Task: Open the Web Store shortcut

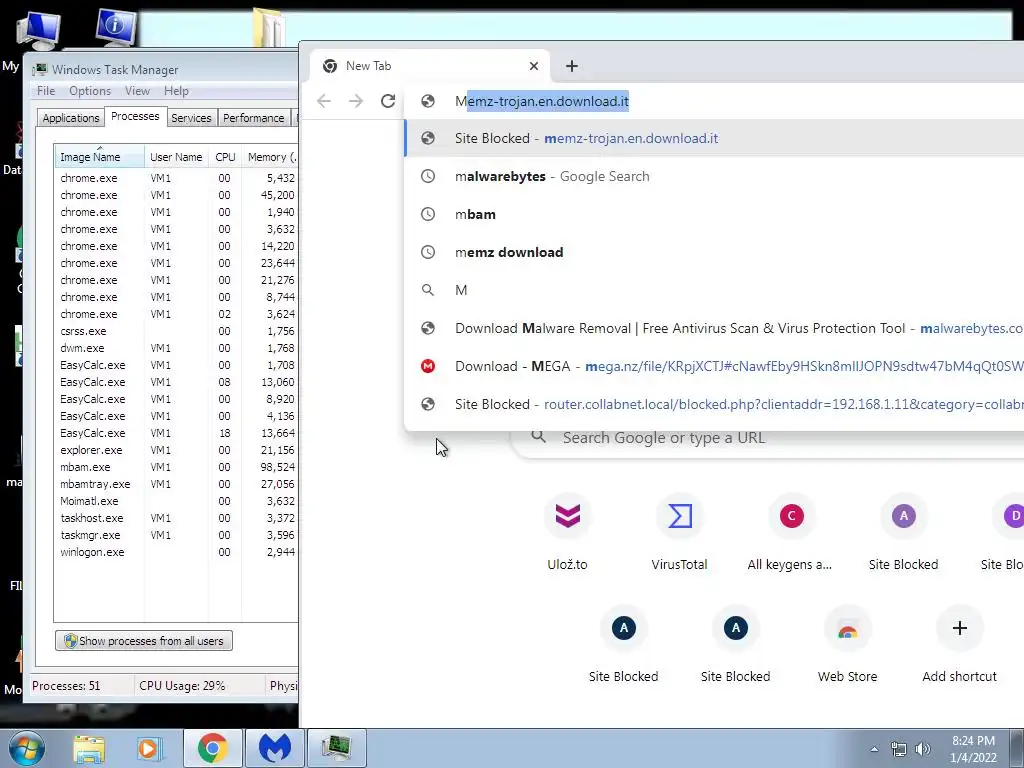Action: [x=847, y=645]
